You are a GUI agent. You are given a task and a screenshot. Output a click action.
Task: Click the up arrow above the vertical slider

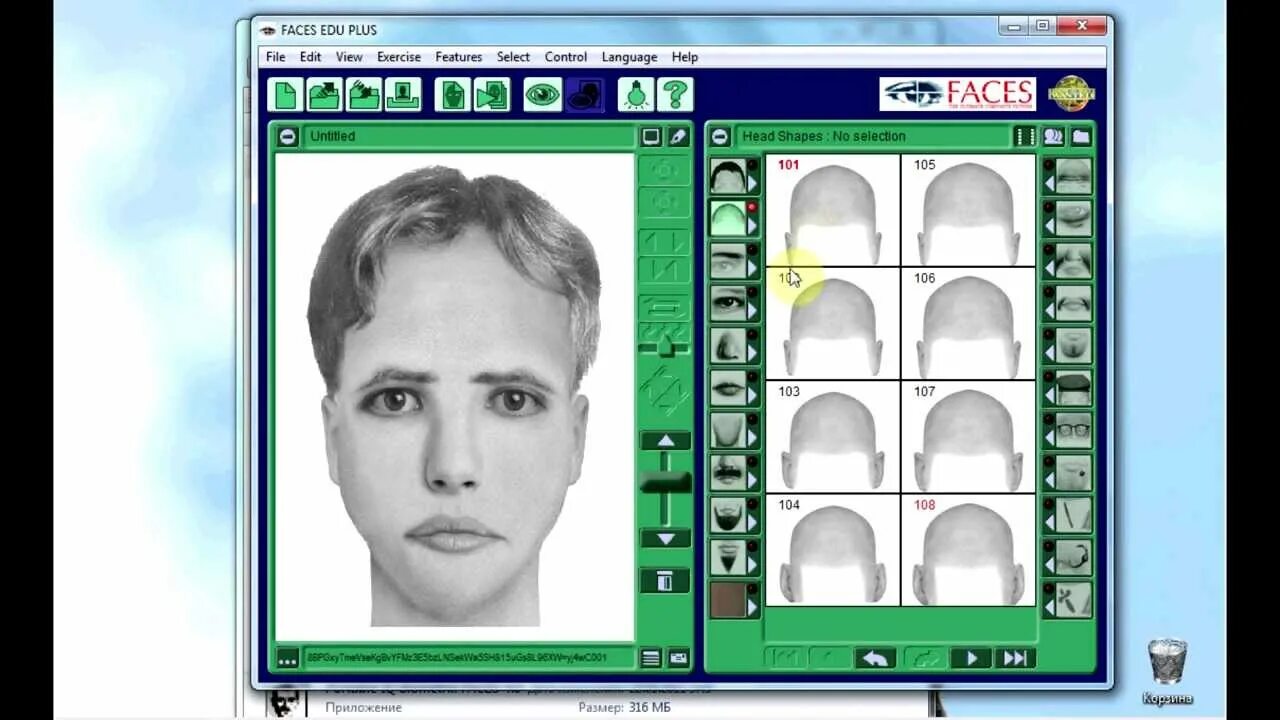665,441
